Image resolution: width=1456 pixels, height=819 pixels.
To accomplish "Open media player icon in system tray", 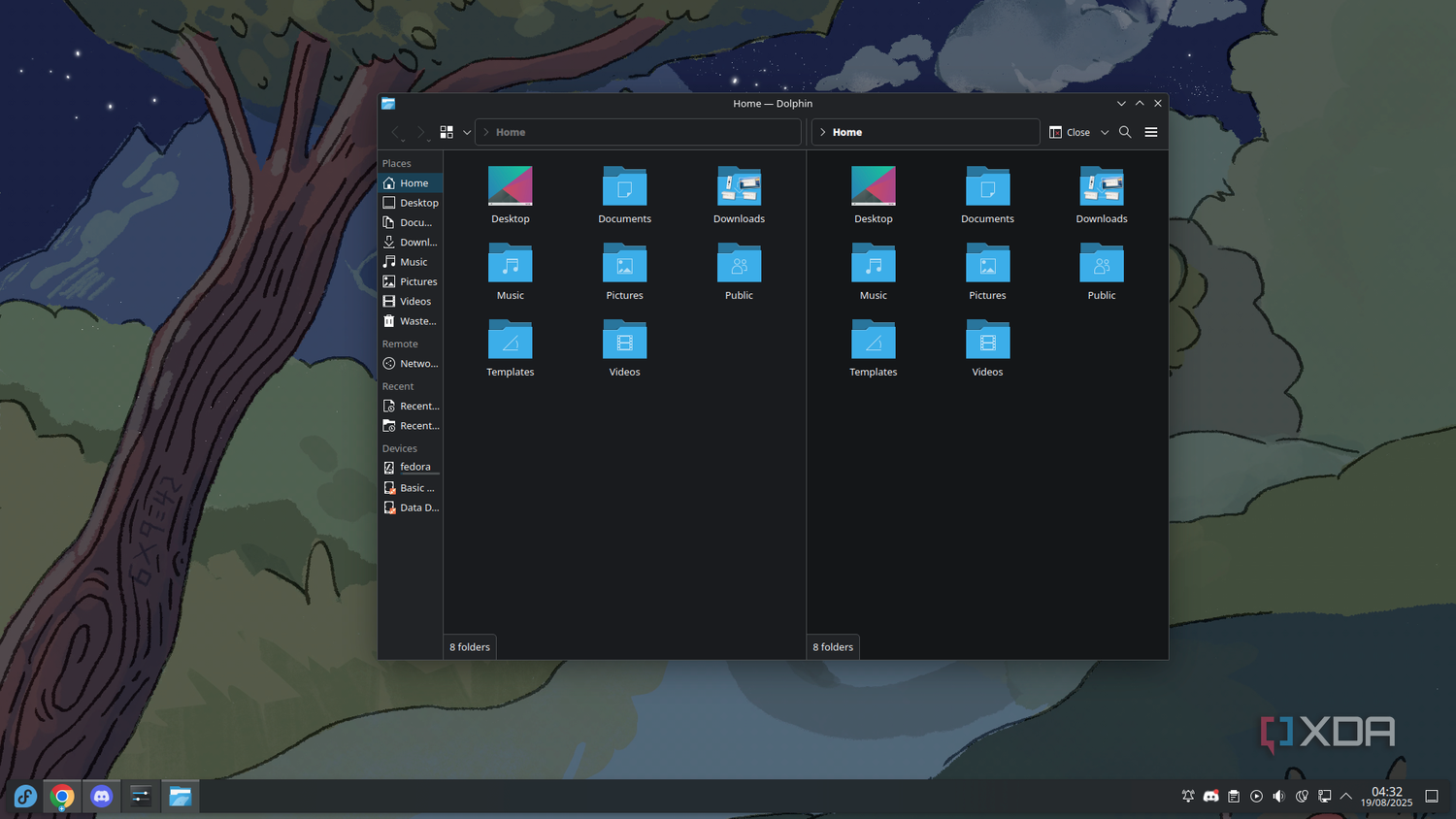I will (1256, 797).
